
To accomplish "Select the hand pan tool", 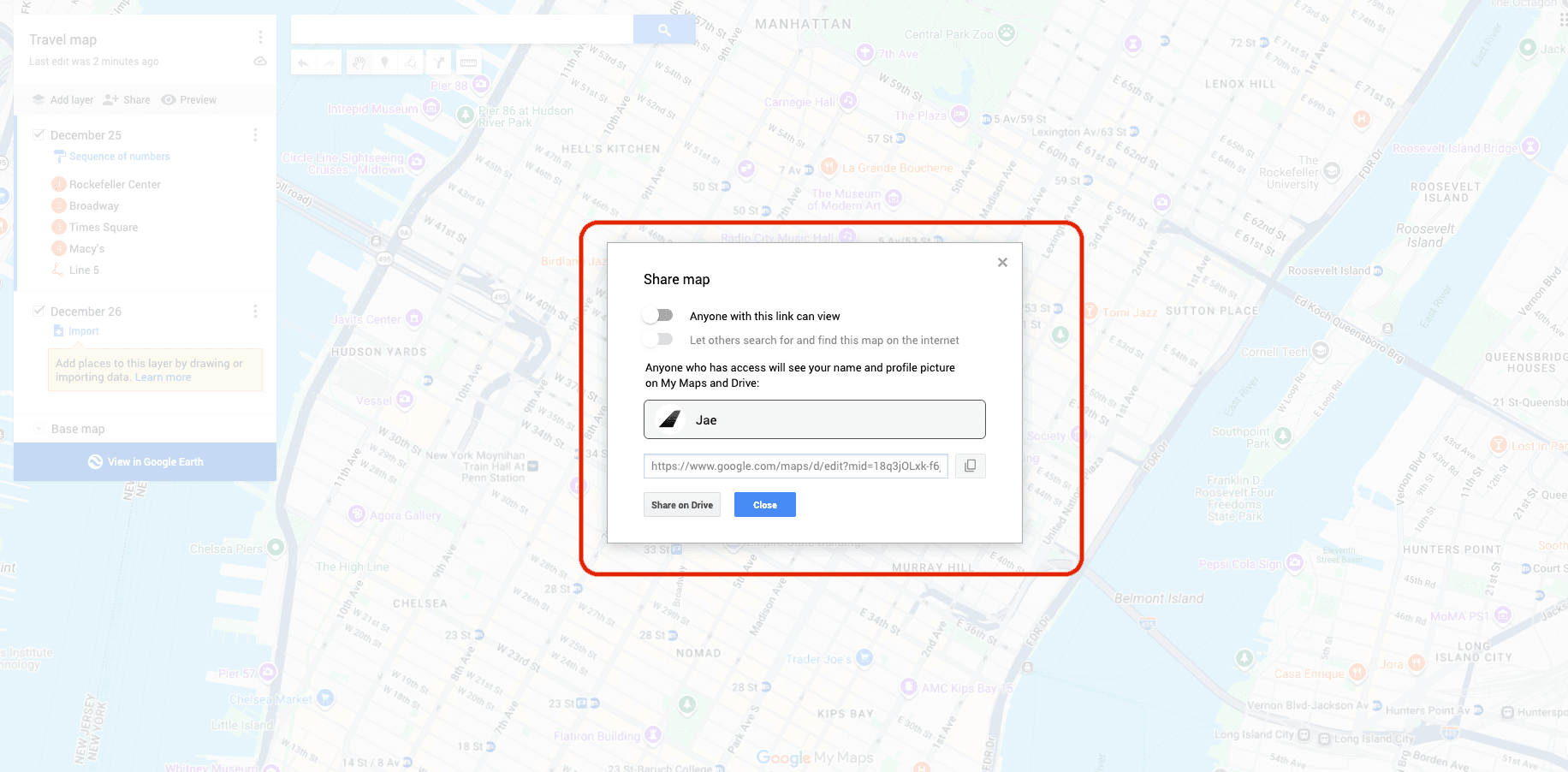I will [359, 62].
